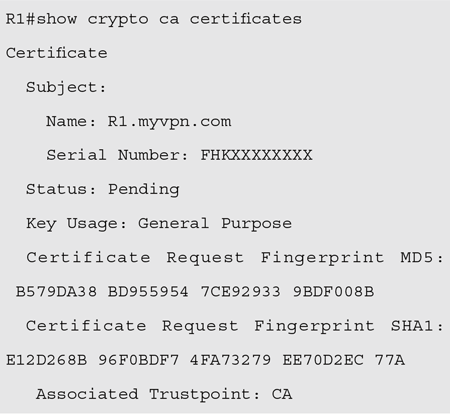The width and height of the screenshot is (450, 414).
Task: Click the serial number FHKXXXXXXXX
Action: pos(256,155)
